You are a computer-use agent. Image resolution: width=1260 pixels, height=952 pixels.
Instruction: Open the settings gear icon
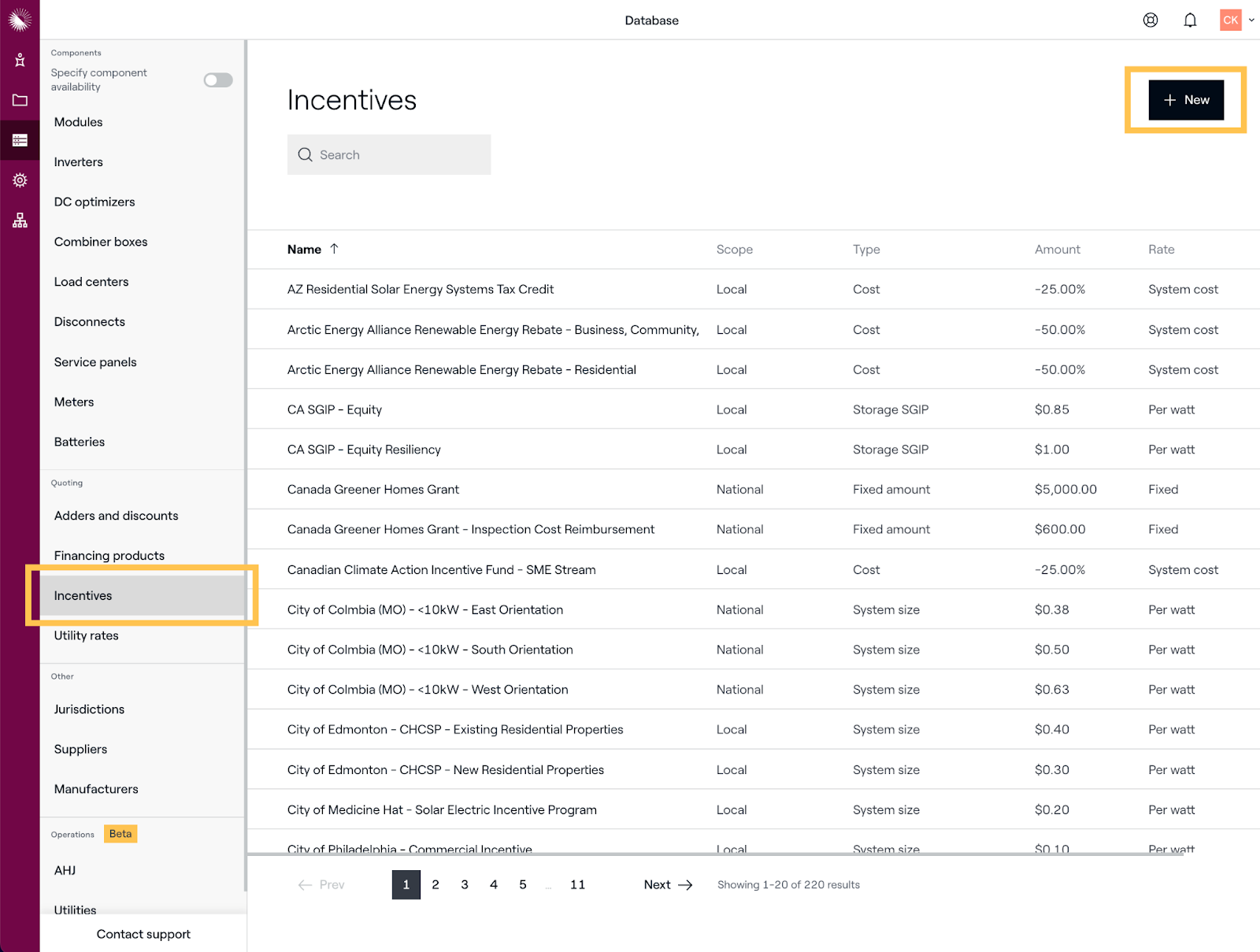click(20, 180)
